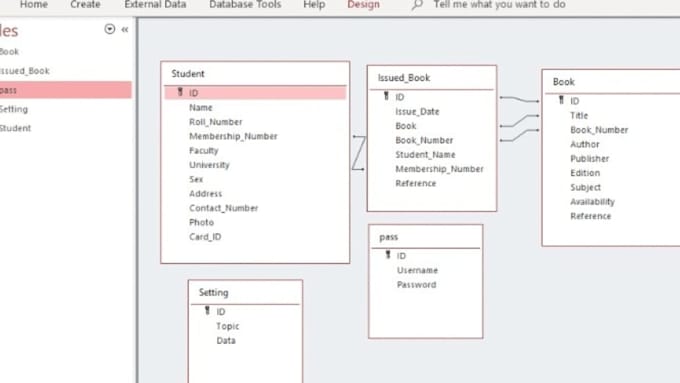Select Contact_Number field in Student table
Viewport: 680px width, 383px height.
coord(224,208)
